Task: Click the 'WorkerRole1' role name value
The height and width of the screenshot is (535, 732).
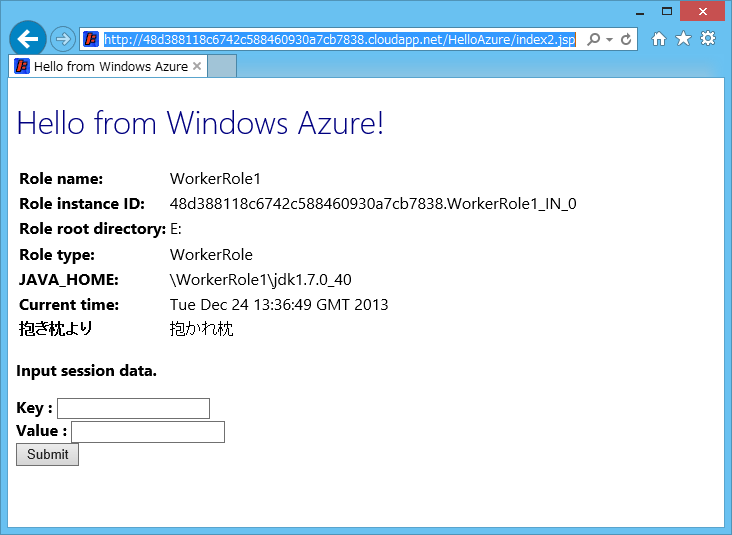Action: coord(215,179)
